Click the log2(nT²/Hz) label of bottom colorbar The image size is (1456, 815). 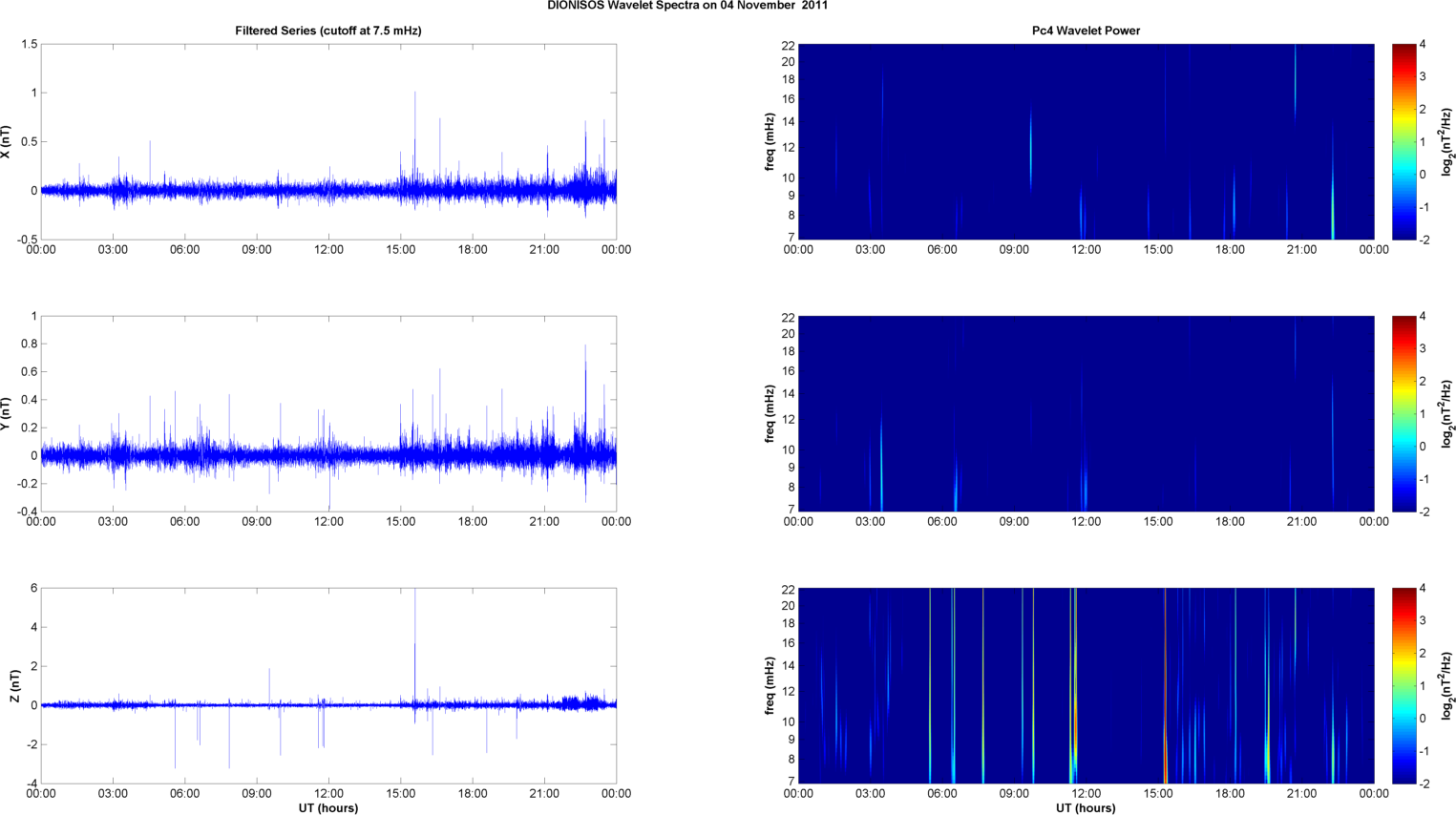click(1447, 686)
